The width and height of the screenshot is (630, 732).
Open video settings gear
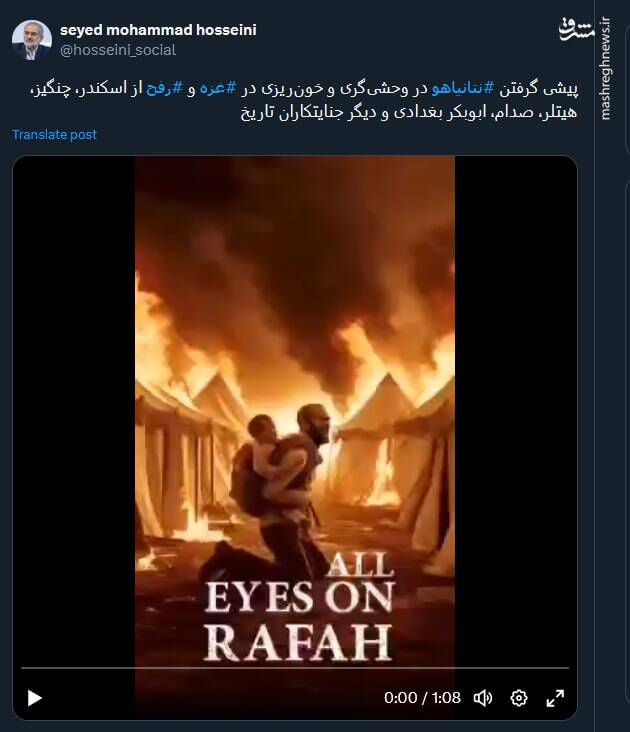tap(519, 698)
